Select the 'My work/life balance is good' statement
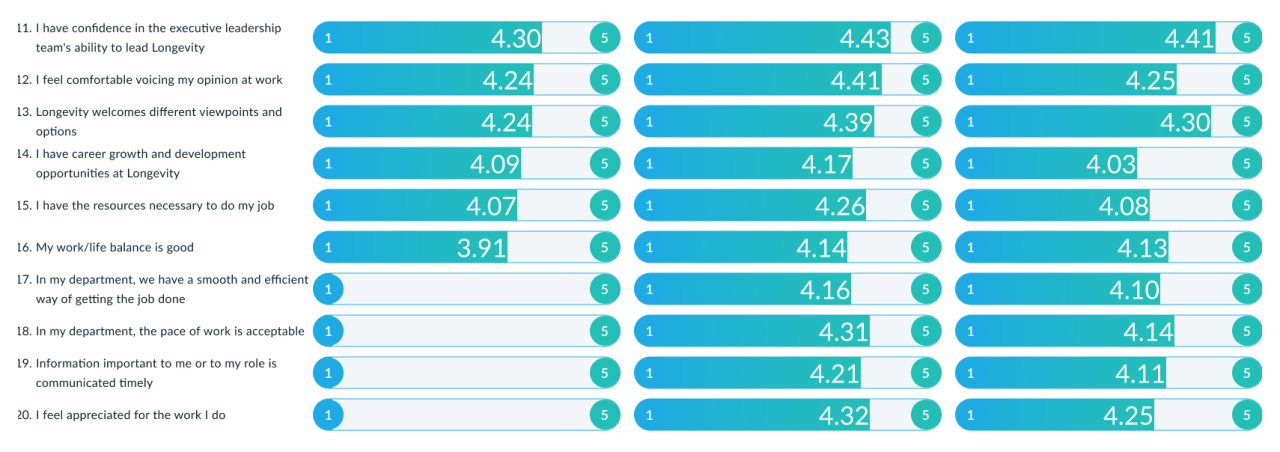 click(x=115, y=247)
